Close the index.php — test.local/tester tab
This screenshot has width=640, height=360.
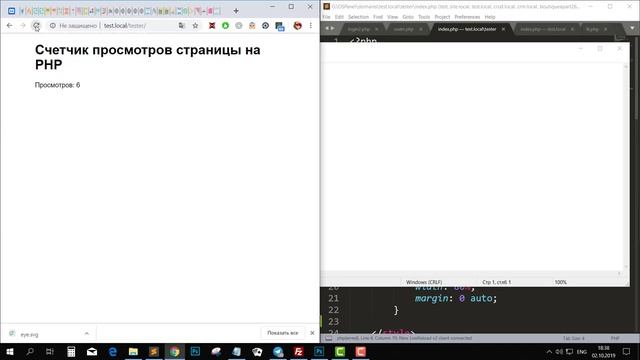pyautogui.click(x=503, y=29)
